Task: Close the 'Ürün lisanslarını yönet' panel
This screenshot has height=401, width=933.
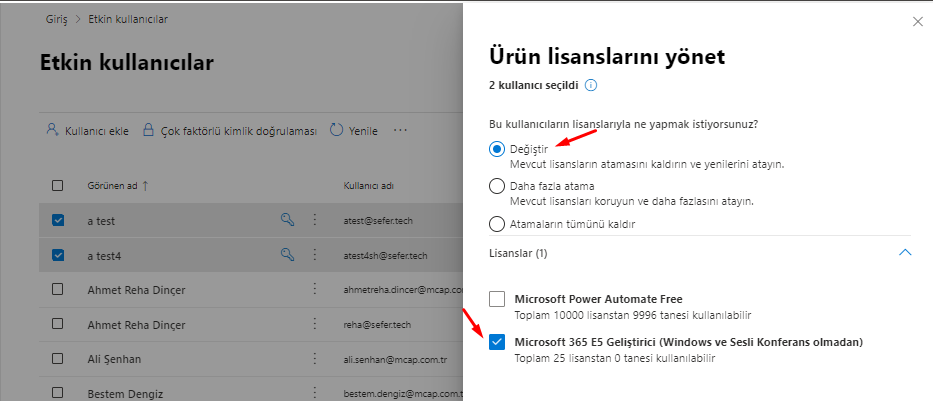Action: [918, 22]
